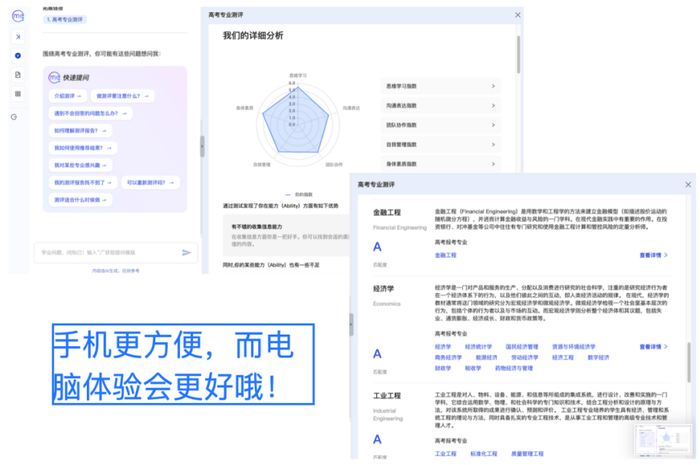
Task: Ask the quick question 测评适合什么时候做
Action: (x=80, y=200)
